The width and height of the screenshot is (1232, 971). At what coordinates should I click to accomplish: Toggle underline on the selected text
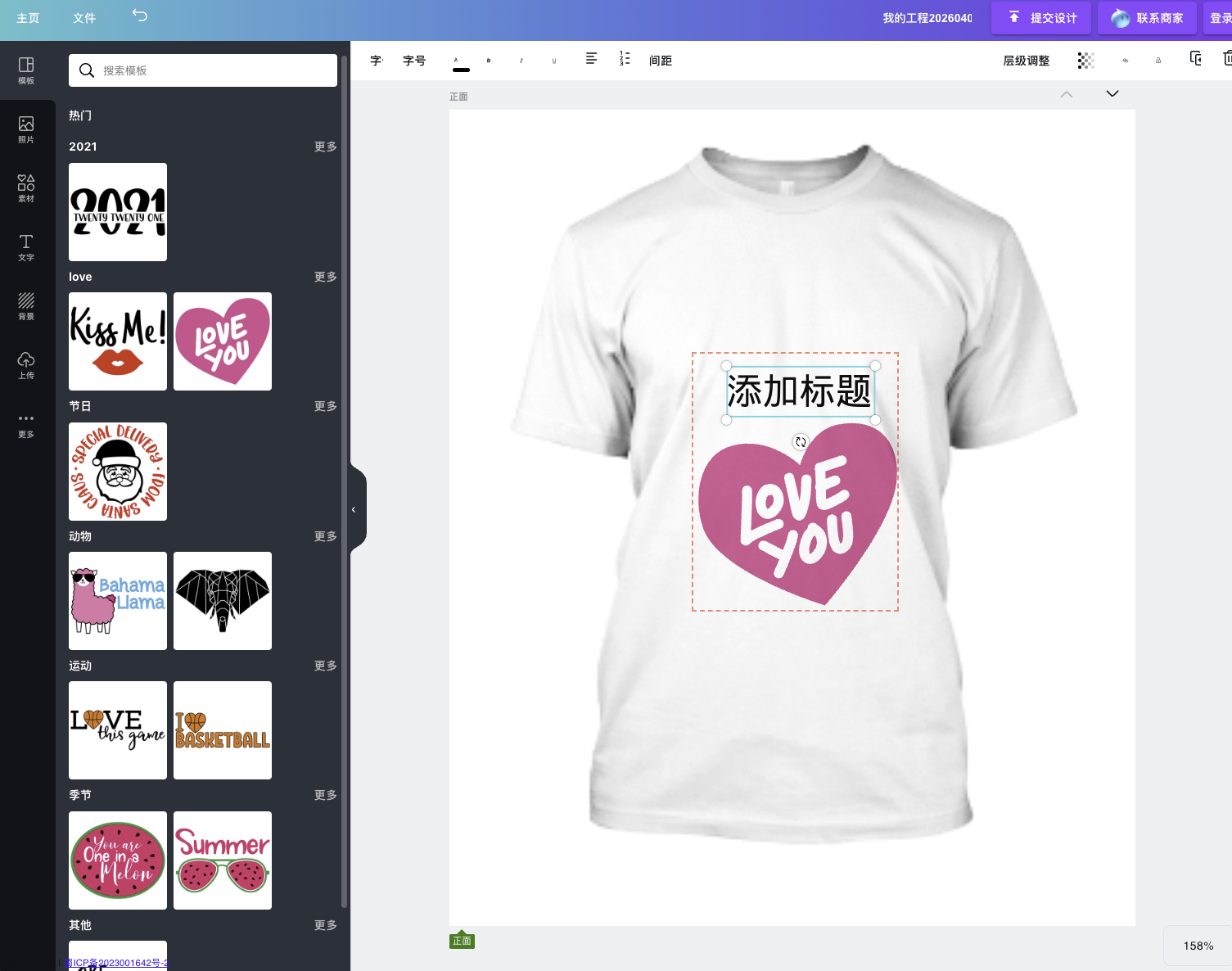click(553, 60)
